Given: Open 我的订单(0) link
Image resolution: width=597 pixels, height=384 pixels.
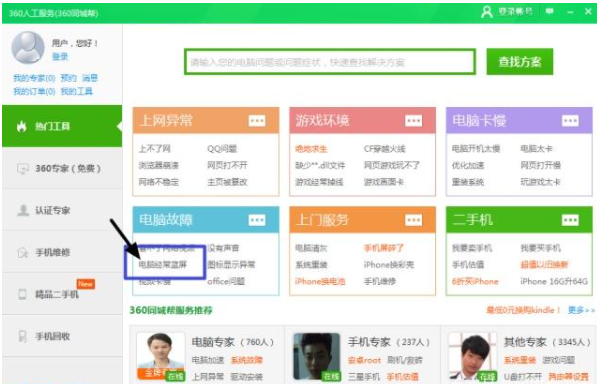Looking at the screenshot, I should 34,91.
